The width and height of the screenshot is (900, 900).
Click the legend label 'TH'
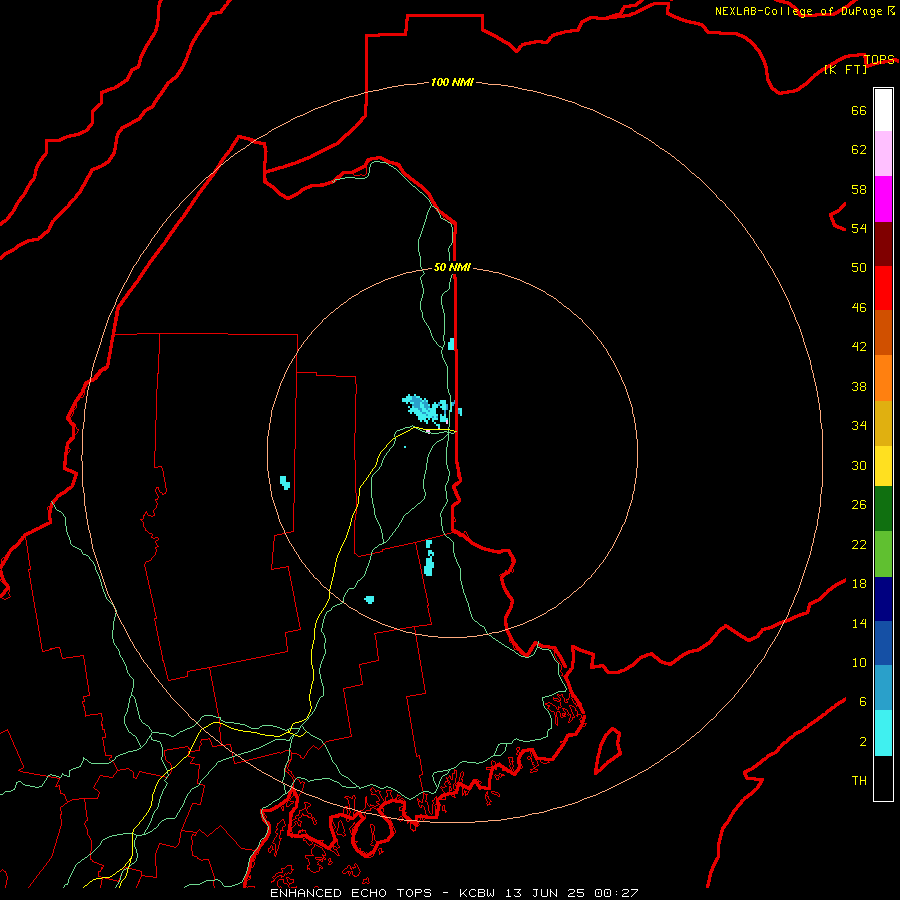[859, 780]
